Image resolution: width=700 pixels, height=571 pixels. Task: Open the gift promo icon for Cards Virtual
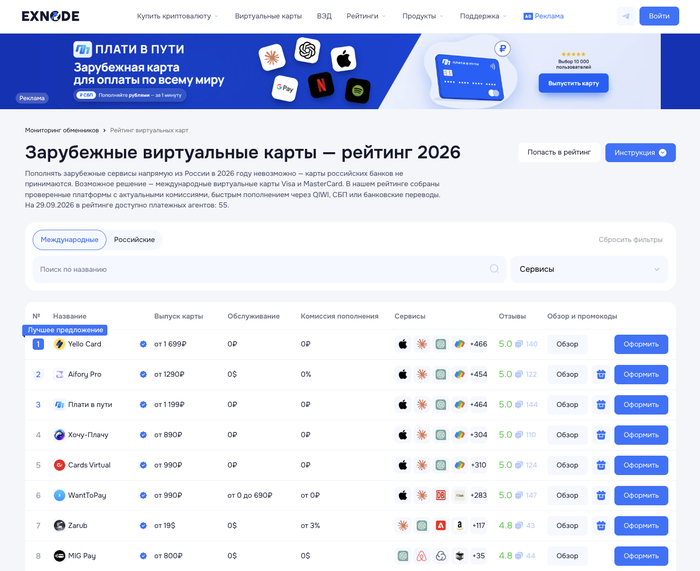click(601, 465)
